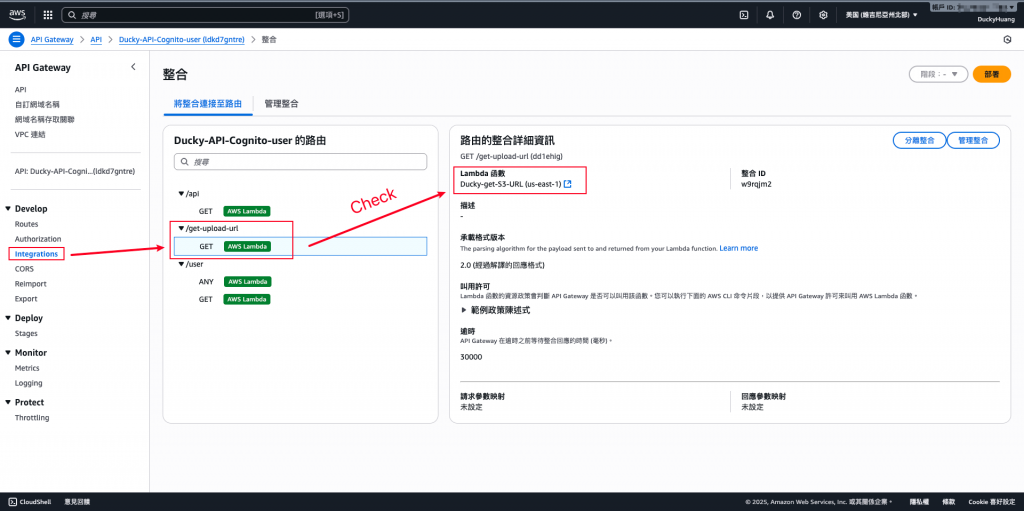Switch to the 管理整合 tab
1024x511 pixels.
pyautogui.click(x=281, y=104)
